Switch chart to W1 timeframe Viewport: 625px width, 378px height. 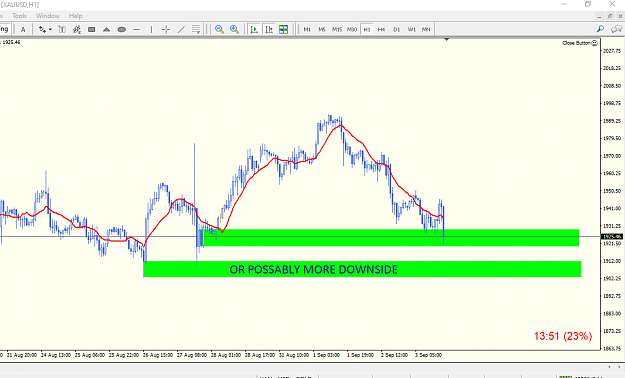[x=411, y=30]
